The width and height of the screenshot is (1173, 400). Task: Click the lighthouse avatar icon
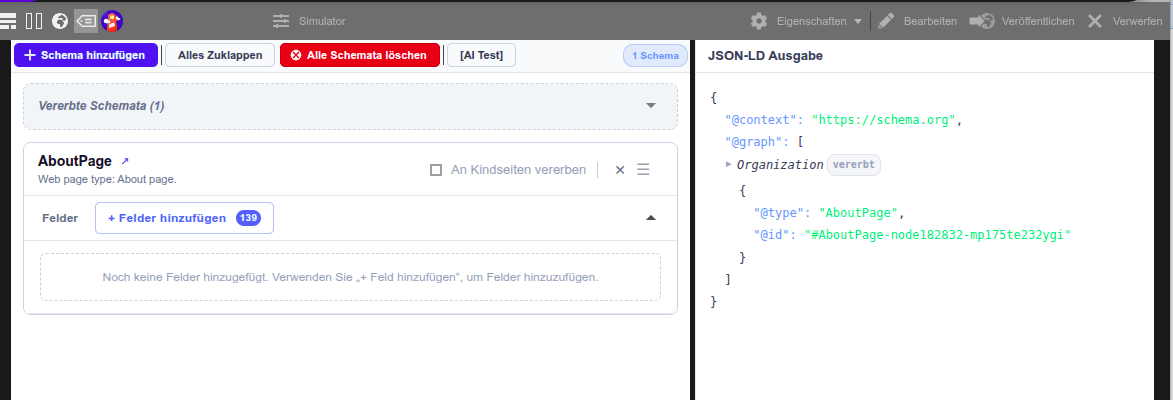click(x=112, y=21)
